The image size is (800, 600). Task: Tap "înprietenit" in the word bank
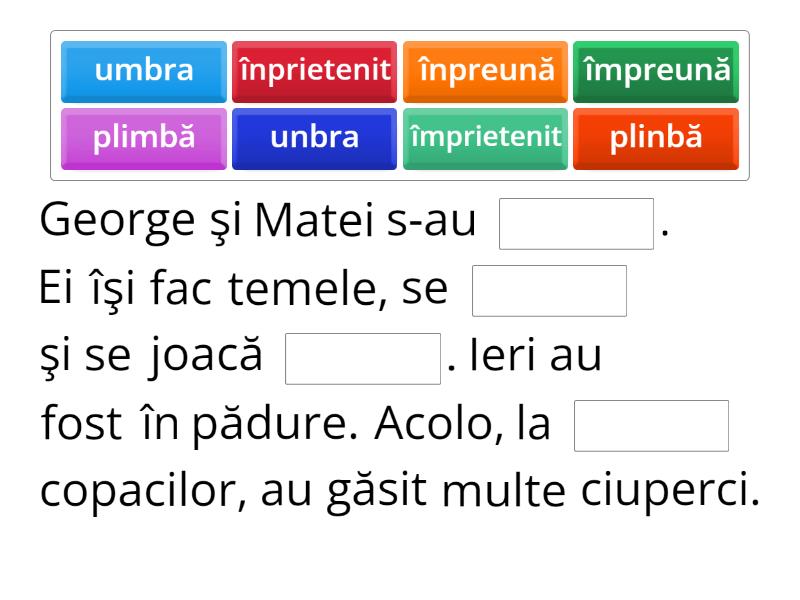(314, 71)
